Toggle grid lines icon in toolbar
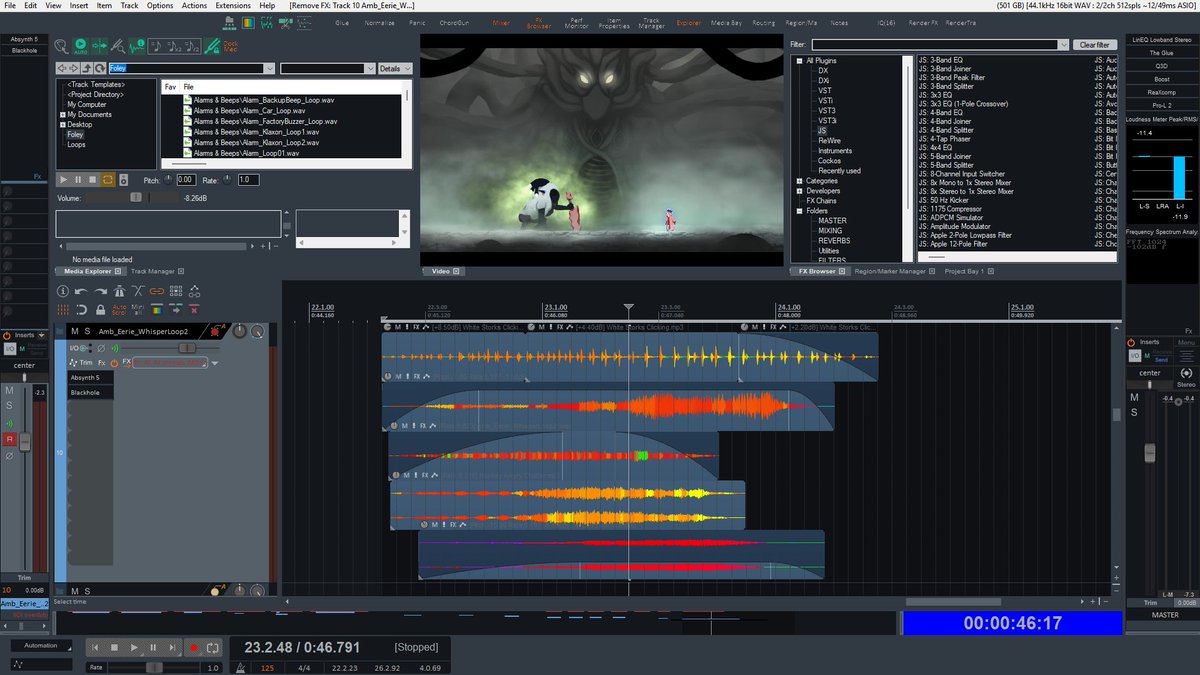Viewport: 1200px width, 675px height. 63,310
